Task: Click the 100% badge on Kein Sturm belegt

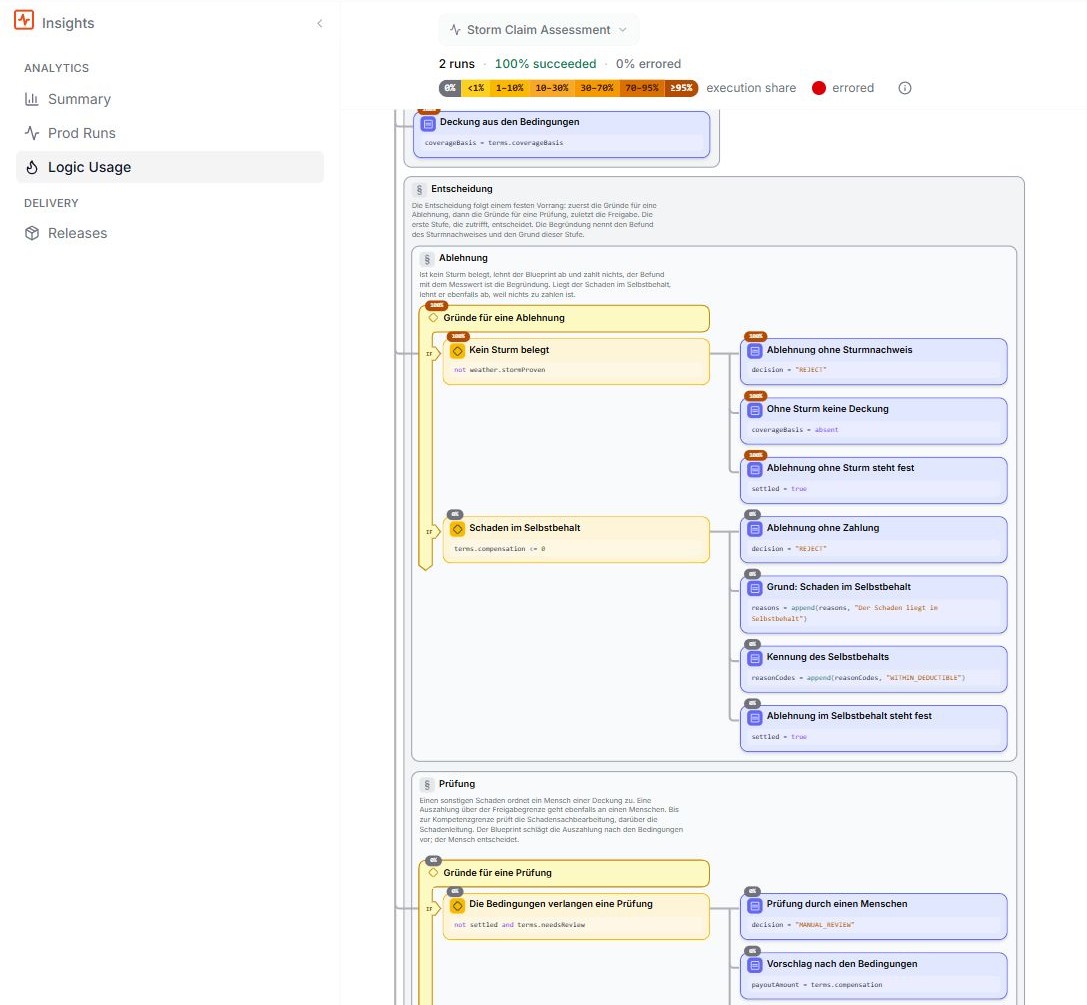Action: pyautogui.click(x=458, y=336)
